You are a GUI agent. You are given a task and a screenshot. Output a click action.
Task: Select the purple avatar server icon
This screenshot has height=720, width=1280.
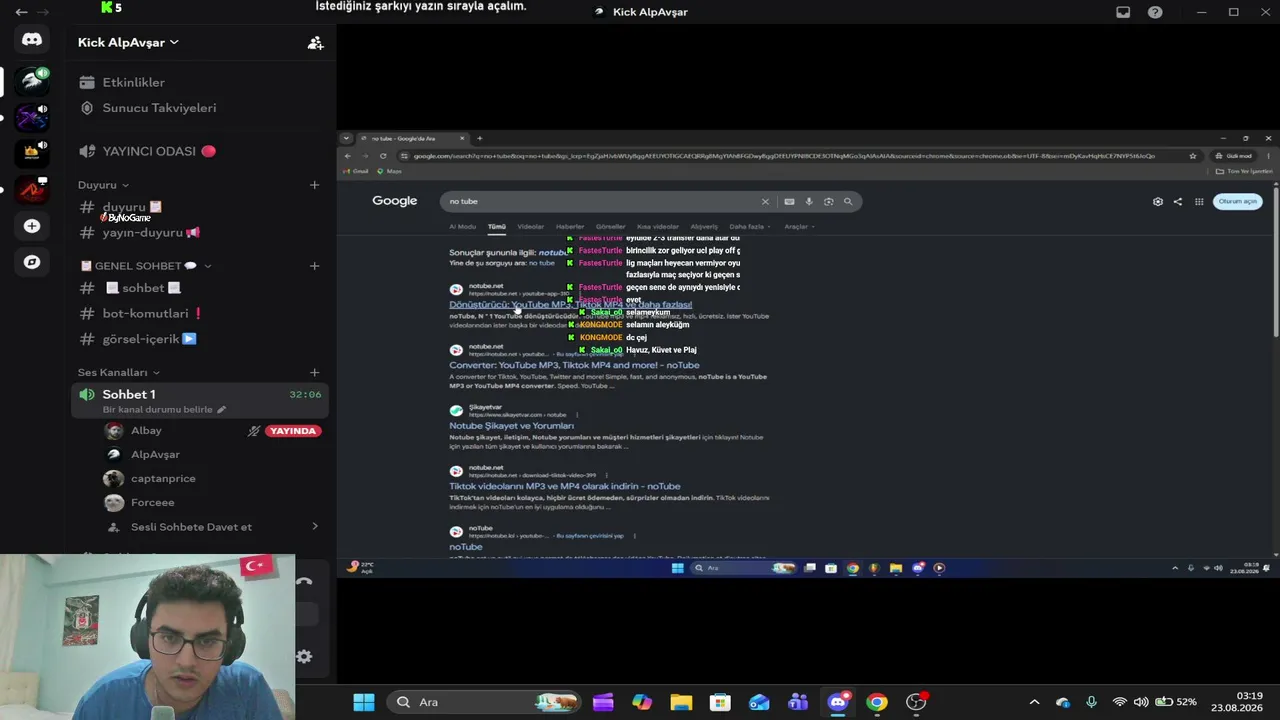click(x=32, y=117)
